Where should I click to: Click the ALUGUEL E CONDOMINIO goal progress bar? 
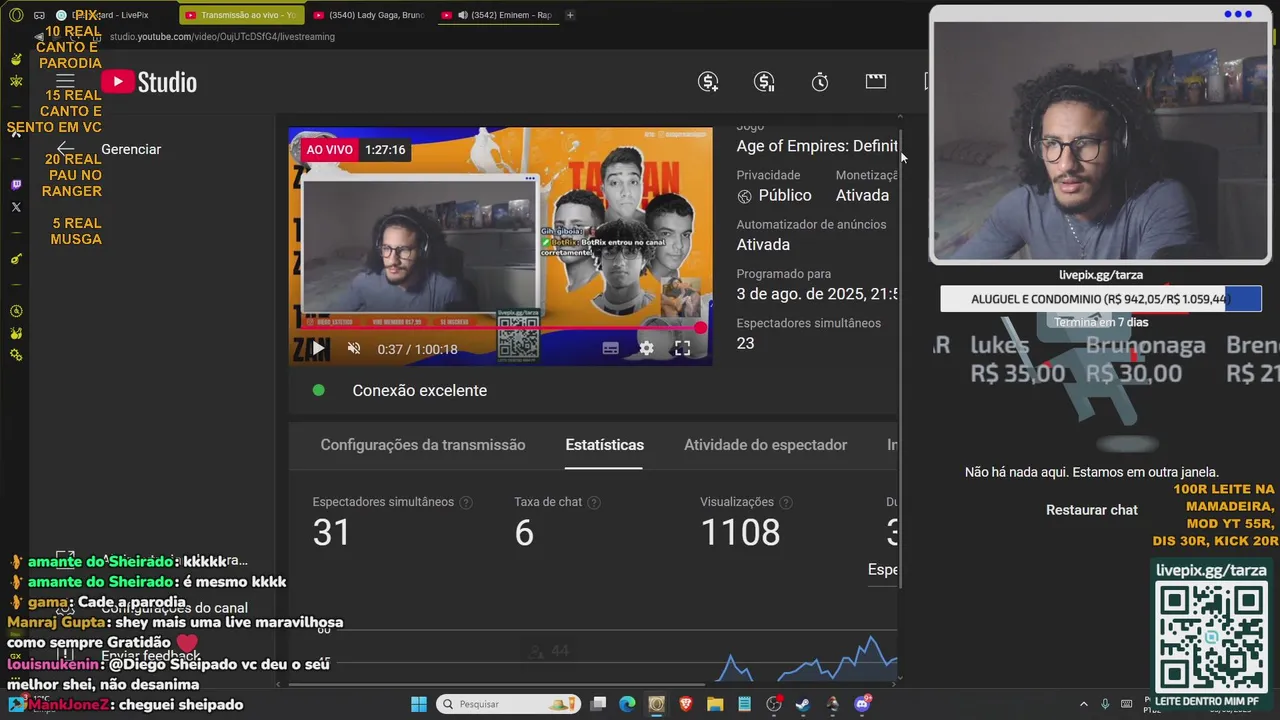coord(1101,299)
